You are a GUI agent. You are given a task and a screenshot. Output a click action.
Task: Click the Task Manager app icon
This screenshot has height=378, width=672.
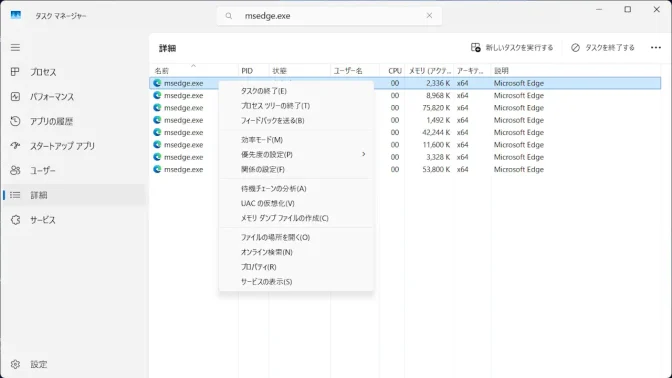tap(16, 15)
